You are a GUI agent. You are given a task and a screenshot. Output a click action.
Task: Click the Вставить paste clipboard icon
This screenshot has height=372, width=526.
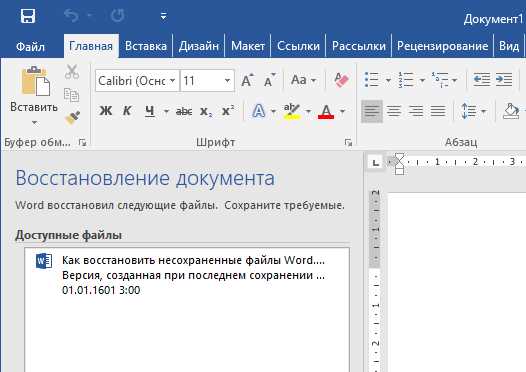(35, 81)
